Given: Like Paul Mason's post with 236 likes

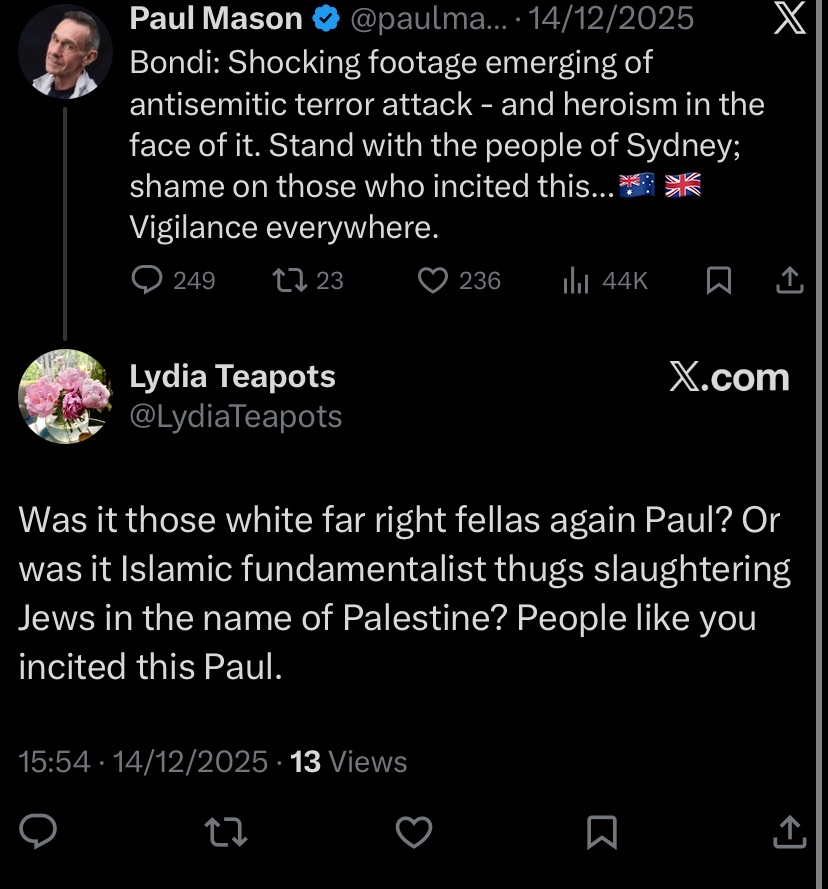Looking at the screenshot, I should coord(459,281).
